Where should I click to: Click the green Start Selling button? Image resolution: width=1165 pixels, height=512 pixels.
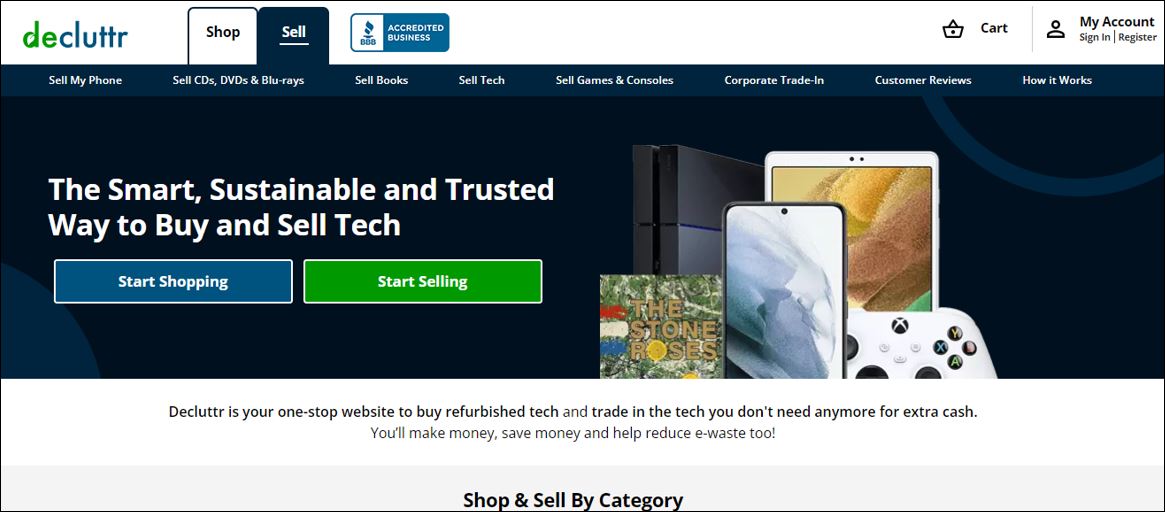(x=423, y=282)
